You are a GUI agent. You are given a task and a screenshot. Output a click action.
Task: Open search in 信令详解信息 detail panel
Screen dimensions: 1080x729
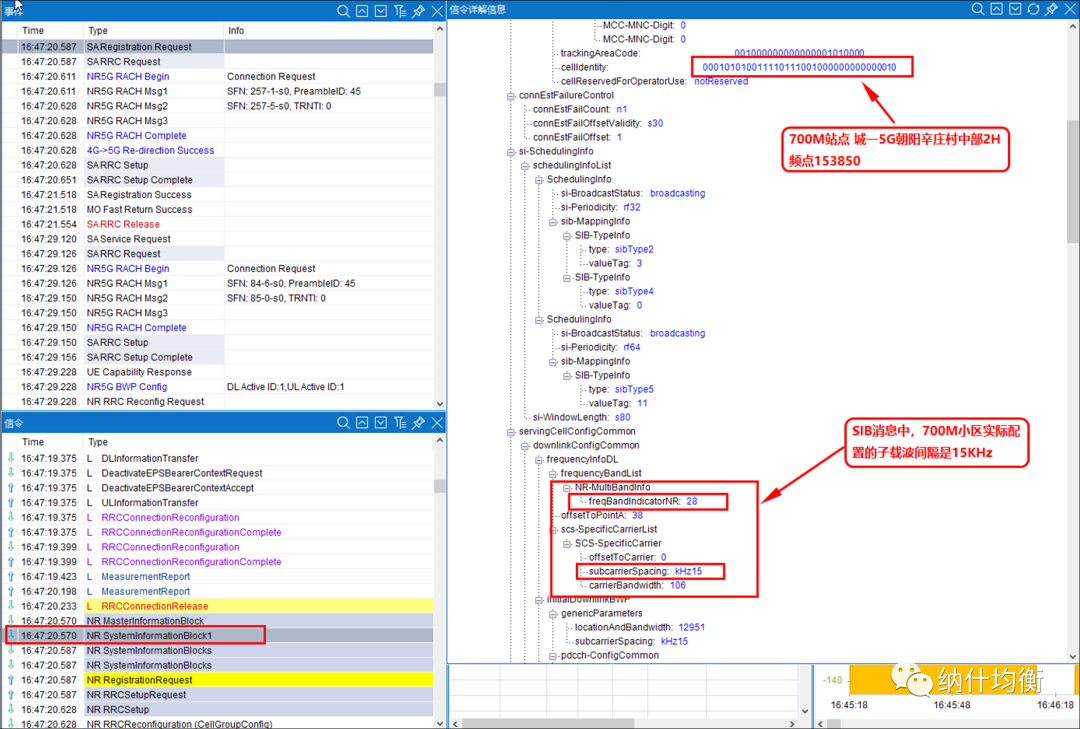tap(977, 9)
